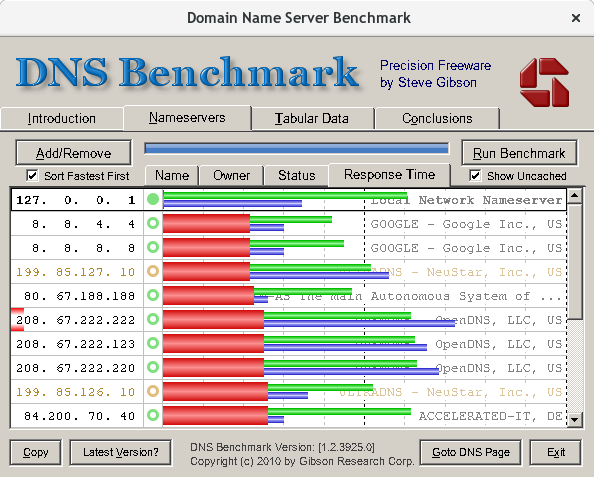Click the benchmark progress bar
This screenshot has width=594, height=477.
[x=297, y=148]
